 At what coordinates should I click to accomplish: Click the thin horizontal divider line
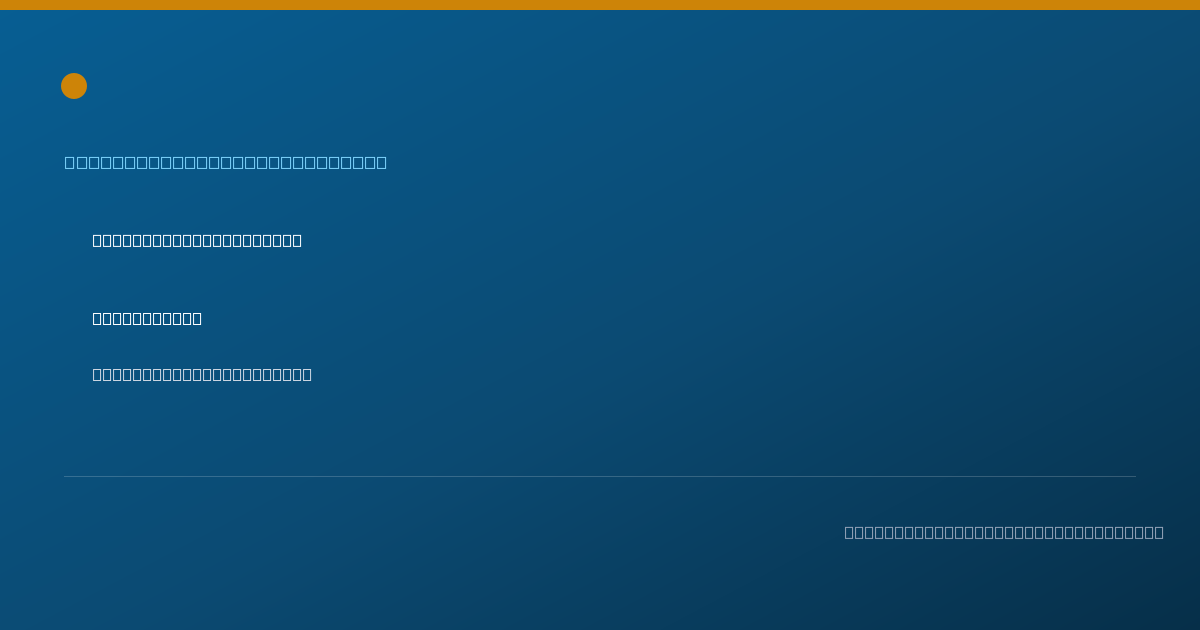click(600, 476)
